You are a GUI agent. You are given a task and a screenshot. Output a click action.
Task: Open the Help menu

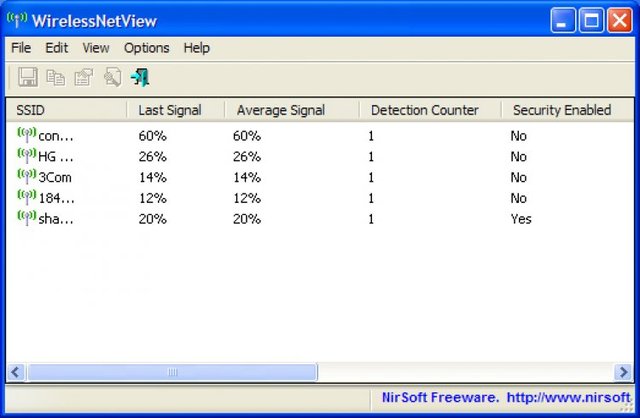(197, 48)
